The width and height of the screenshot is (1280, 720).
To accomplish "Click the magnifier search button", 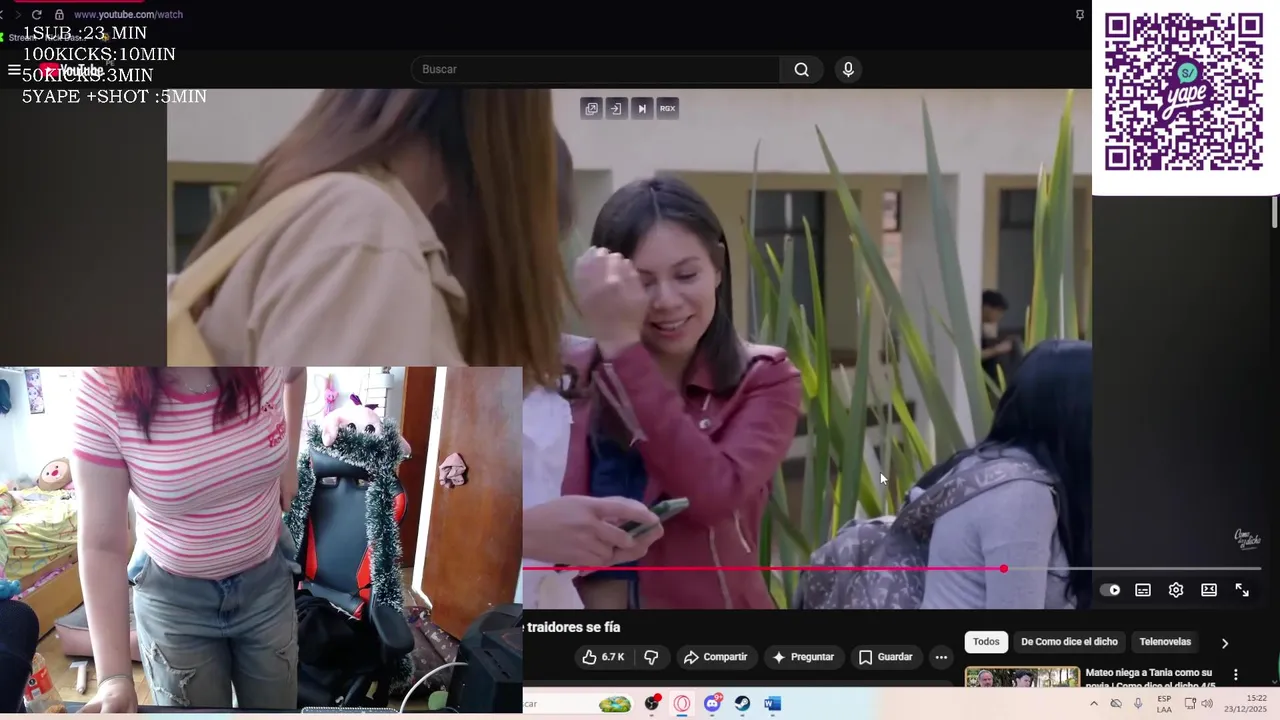I will pyautogui.click(x=802, y=69).
